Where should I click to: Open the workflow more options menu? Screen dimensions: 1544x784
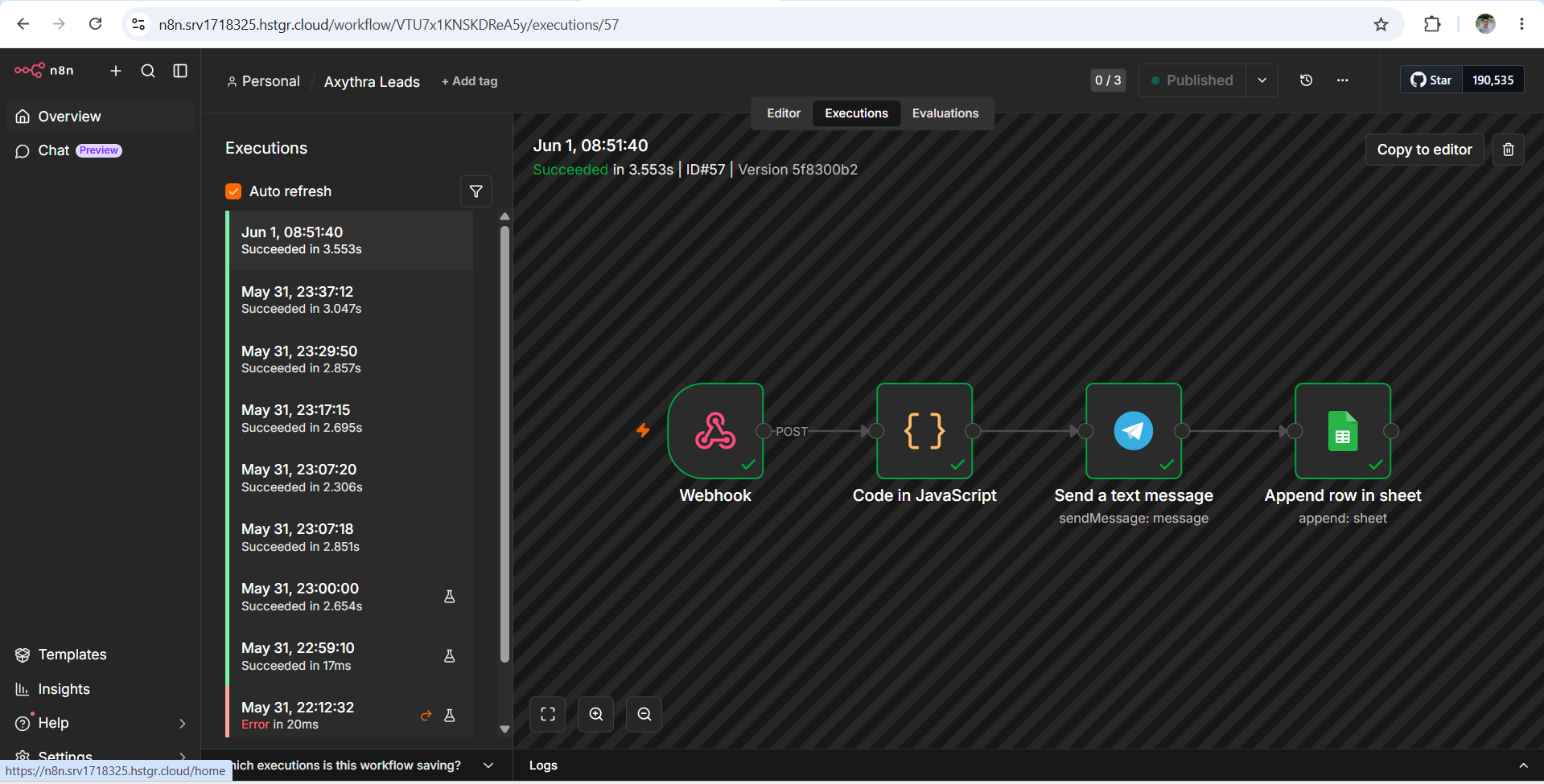coord(1343,80)
